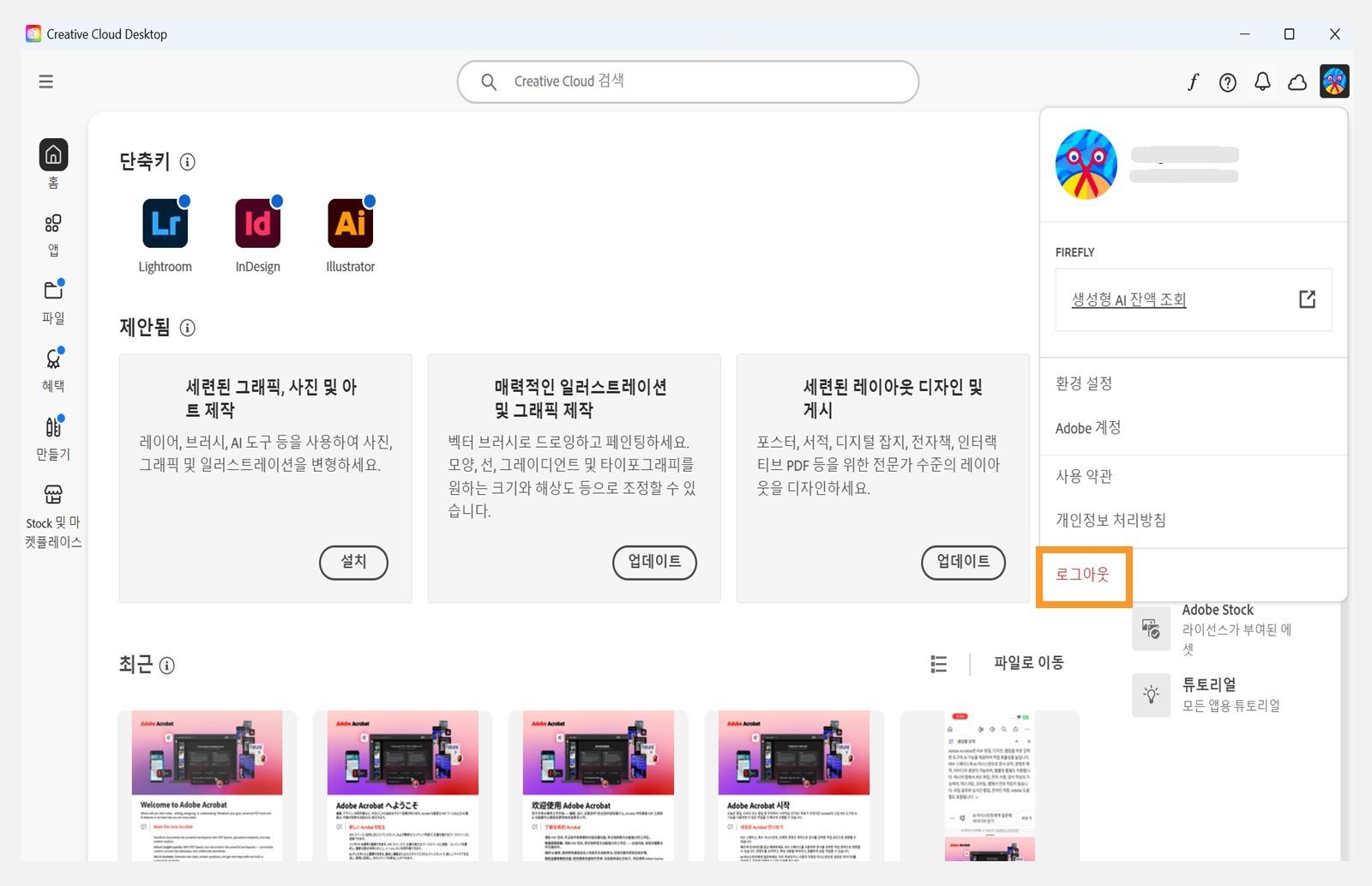The width and height of the screenshot is (1372, 886).
Task: Click the Adobe Stock heading text
Action: (1218, 610)
